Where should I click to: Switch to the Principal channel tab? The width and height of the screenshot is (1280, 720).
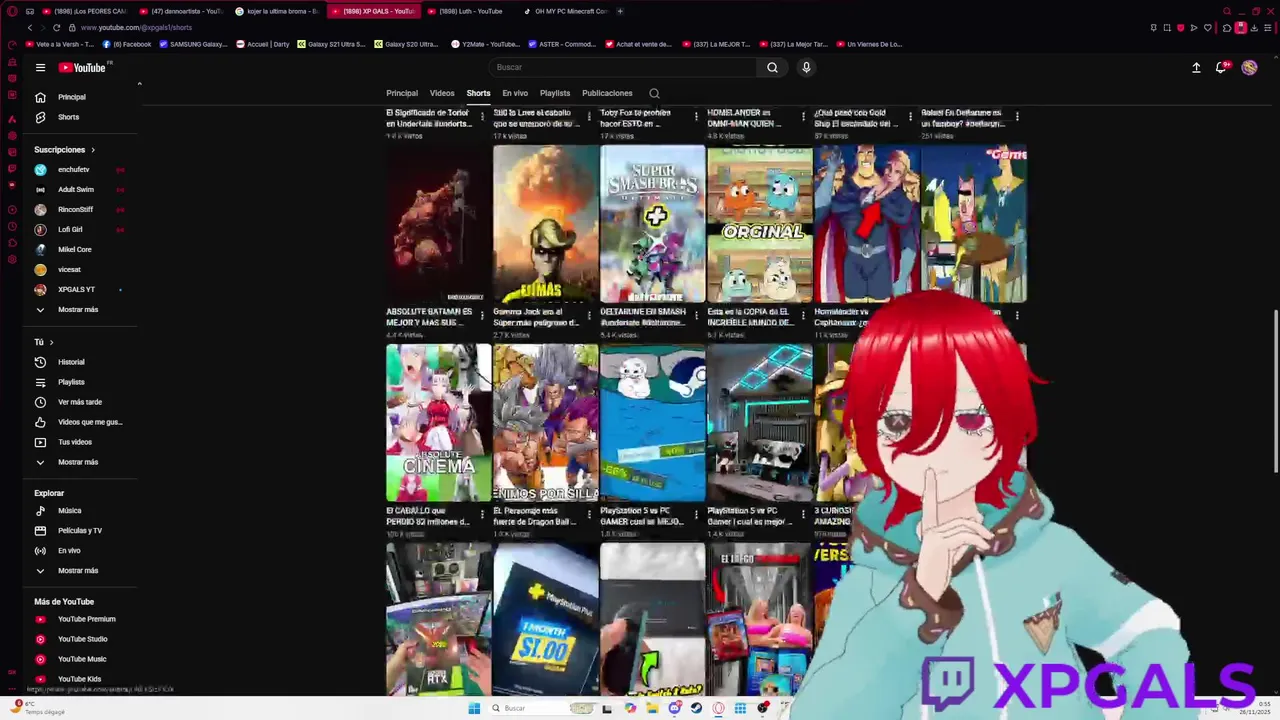coord(402,93)
